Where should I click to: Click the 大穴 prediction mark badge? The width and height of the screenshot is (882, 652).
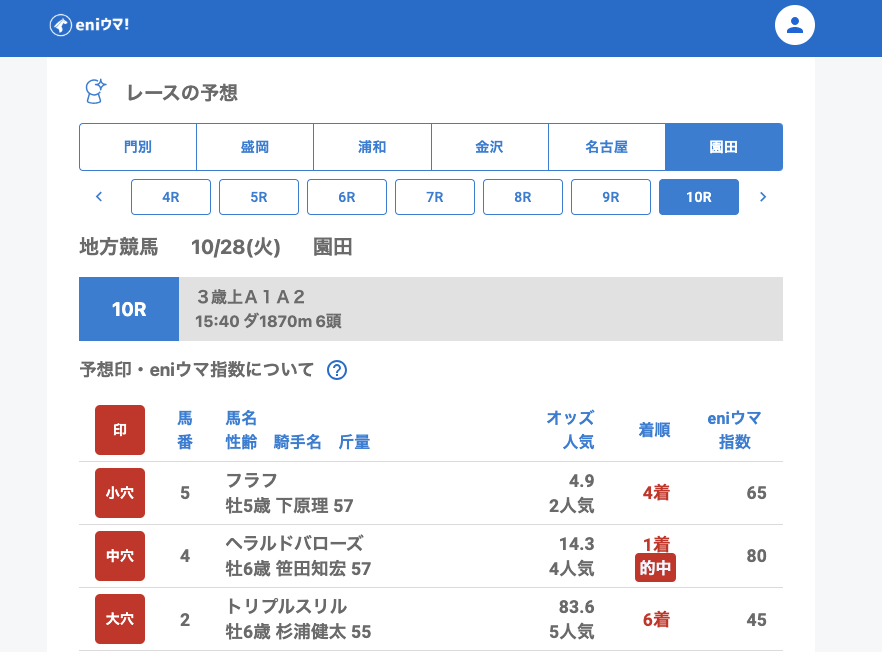pos(120,619)
